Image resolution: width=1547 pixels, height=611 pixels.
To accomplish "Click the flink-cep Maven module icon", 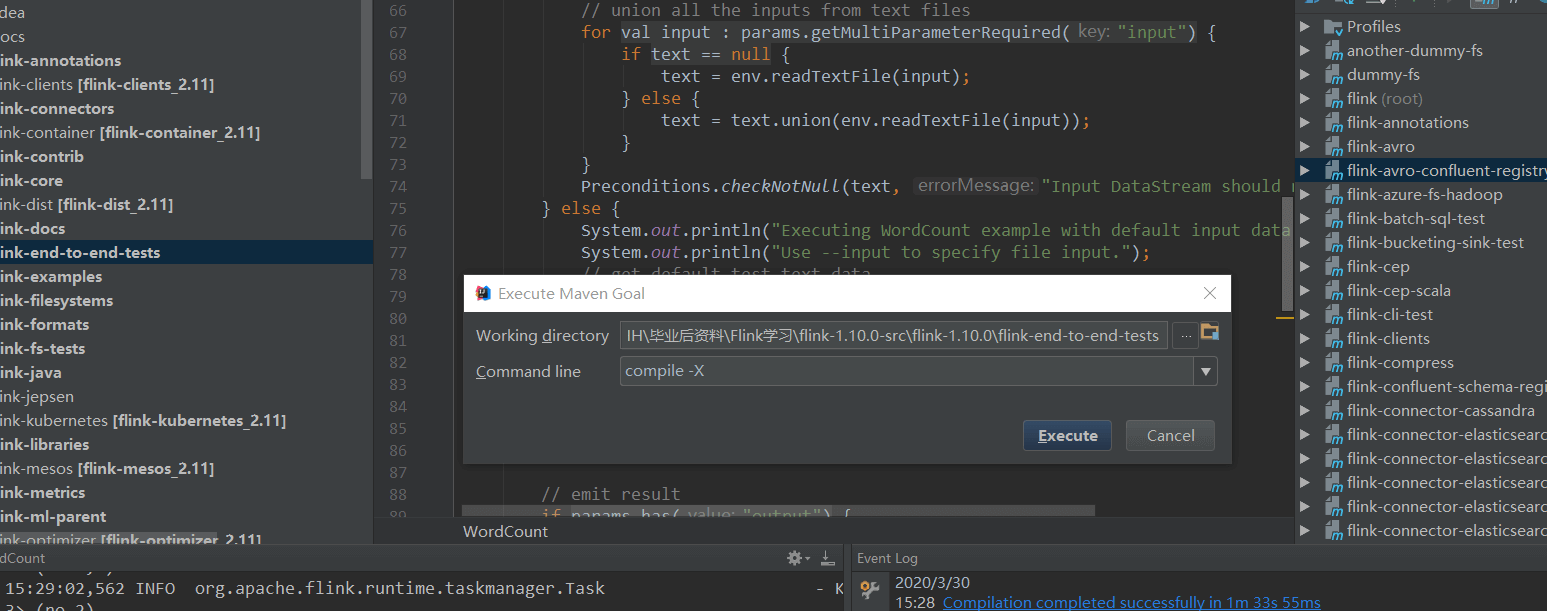I will [1332, 267].
